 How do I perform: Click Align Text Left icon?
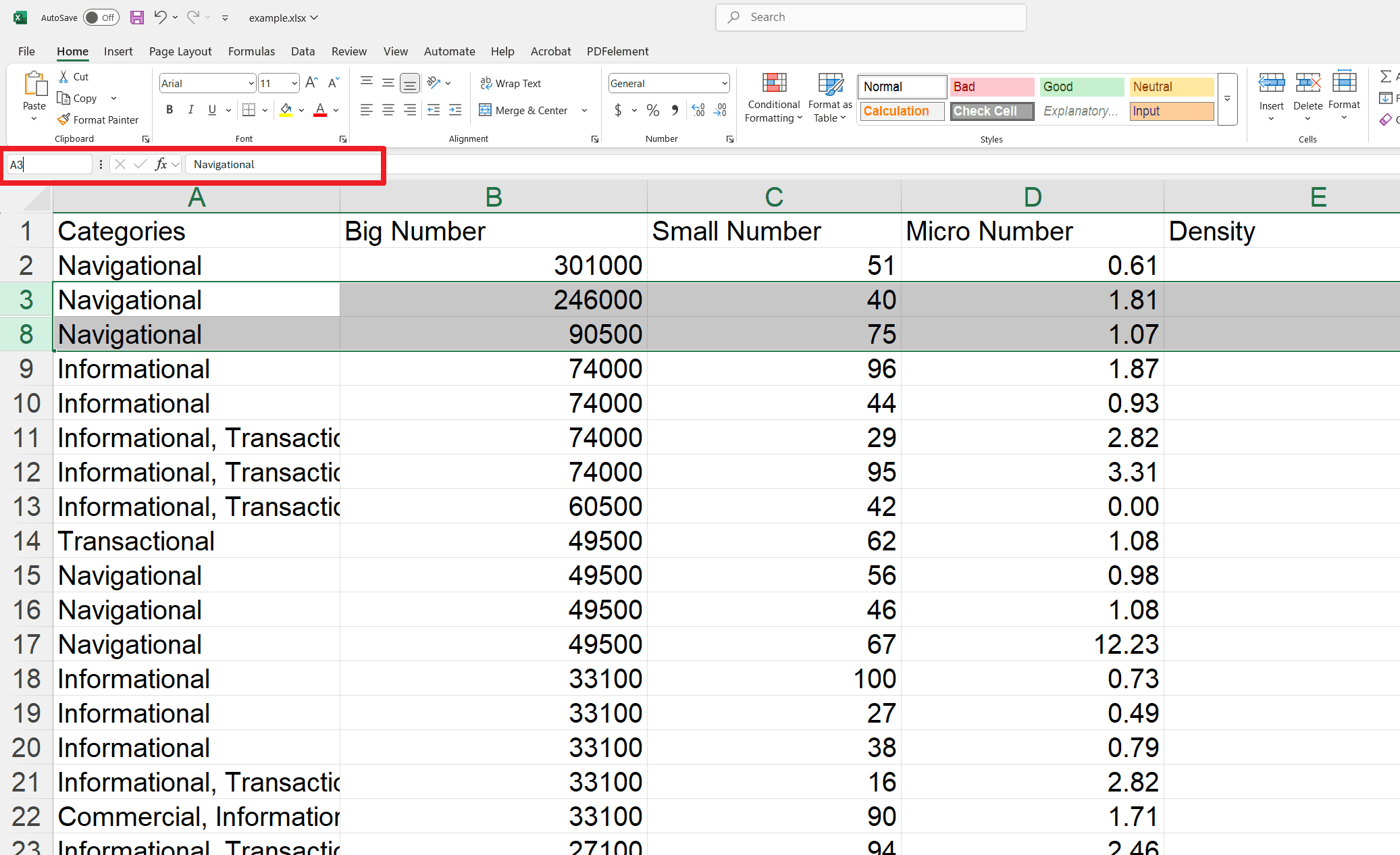coord(367,109)
